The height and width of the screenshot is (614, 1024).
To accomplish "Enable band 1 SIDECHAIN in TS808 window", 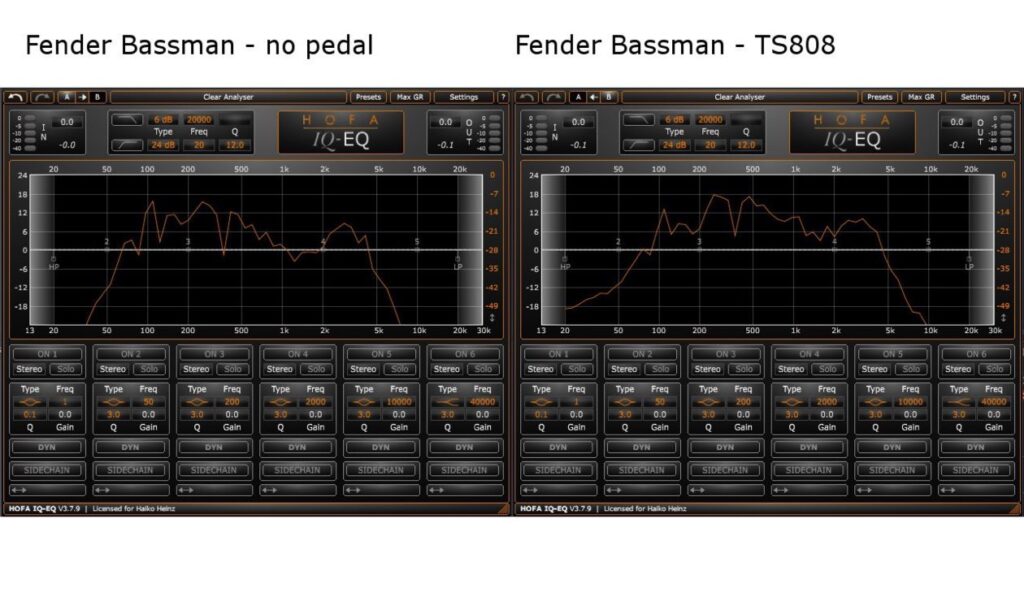I will [558, 470].
